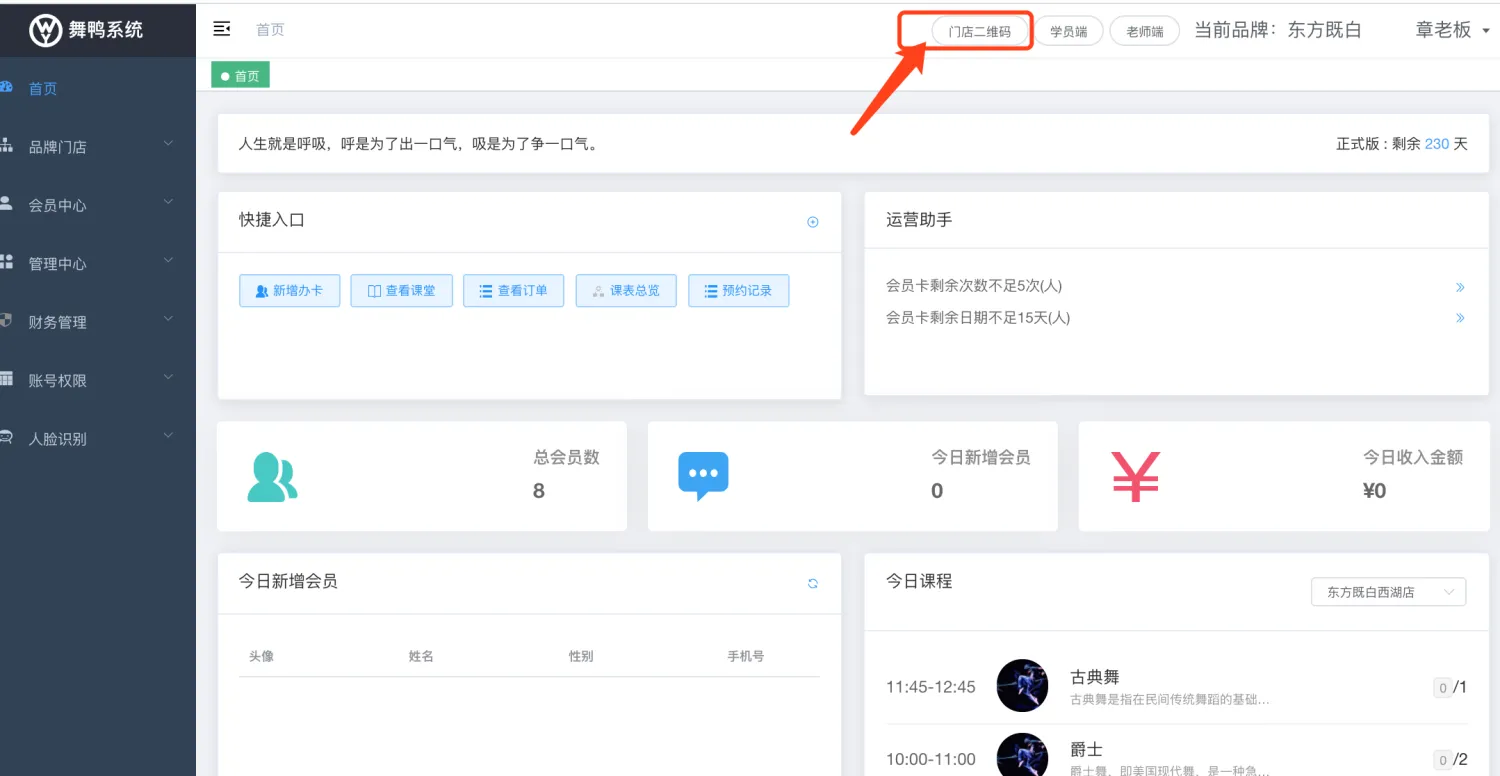Image resolution: width=1500 pixels, height=776 pixels.
Task: Click the 古典舞 course thumbnail
Action: click(1022, 686)
